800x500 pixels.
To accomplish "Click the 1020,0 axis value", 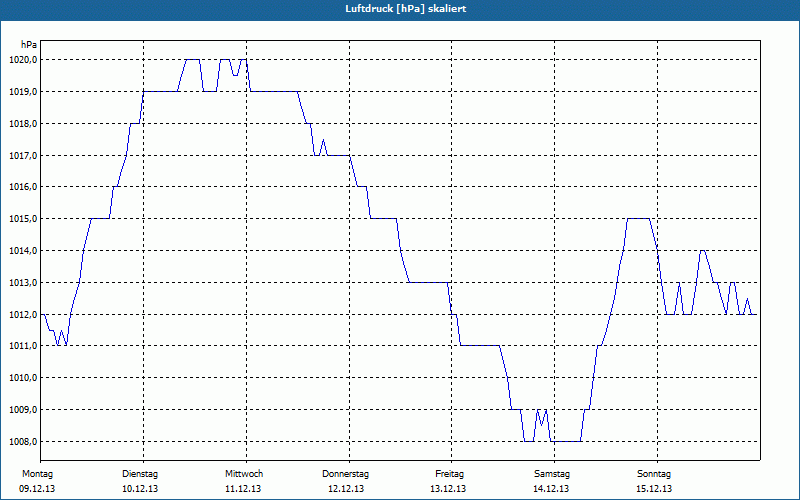I will pyautogui.click(x=23, y=60).
